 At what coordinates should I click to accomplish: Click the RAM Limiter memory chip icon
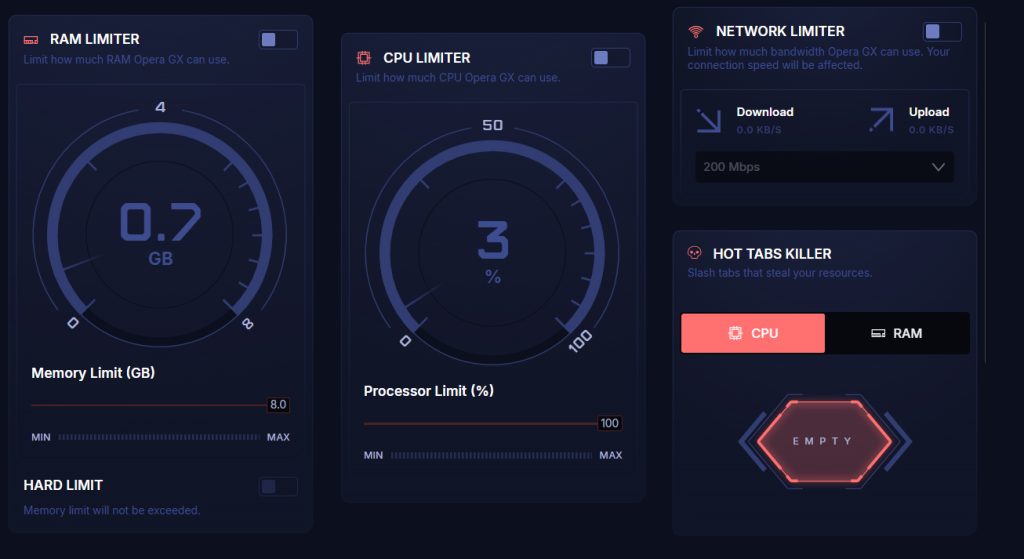(31, 40)
